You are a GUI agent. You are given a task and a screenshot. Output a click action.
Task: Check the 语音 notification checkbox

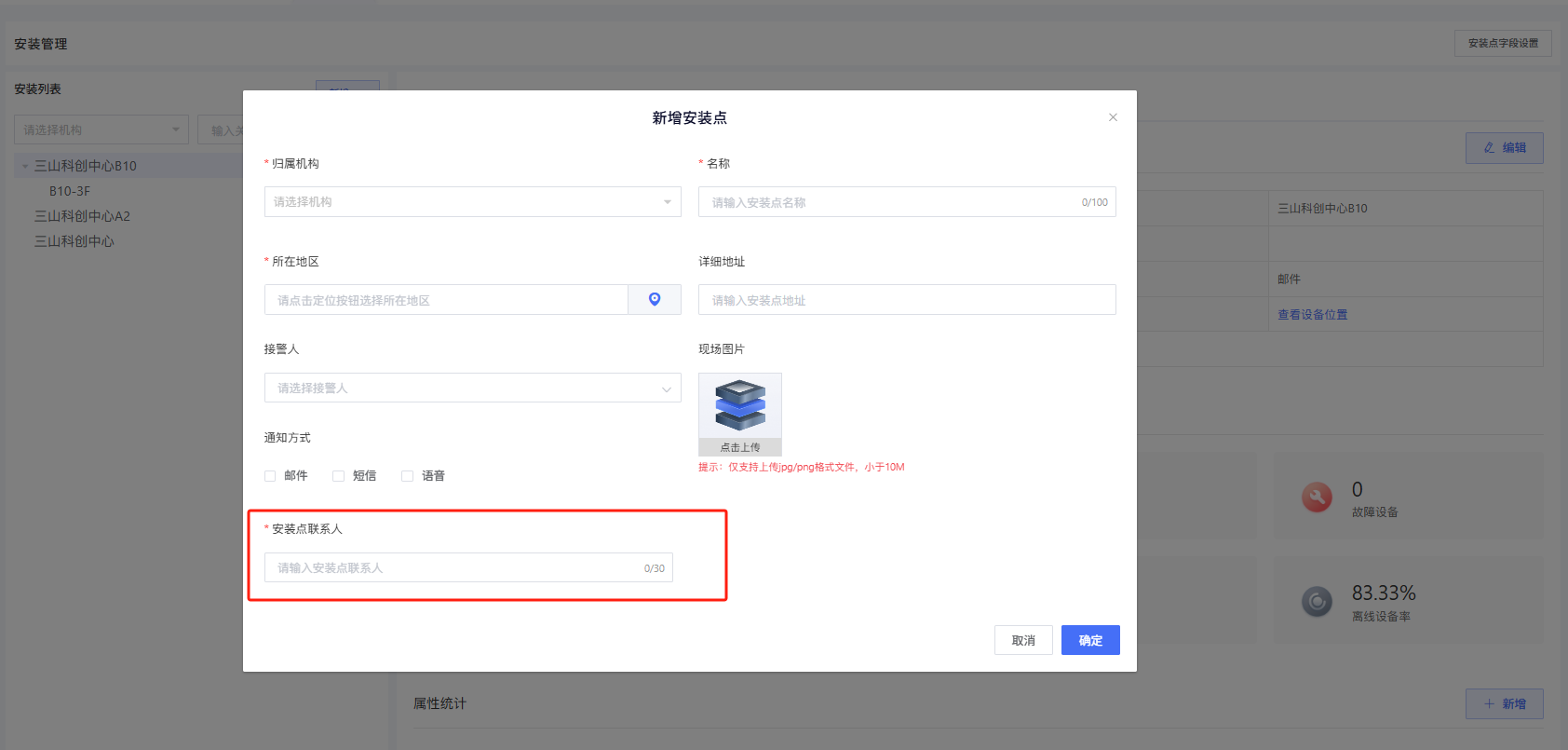(x=408, y=476)
